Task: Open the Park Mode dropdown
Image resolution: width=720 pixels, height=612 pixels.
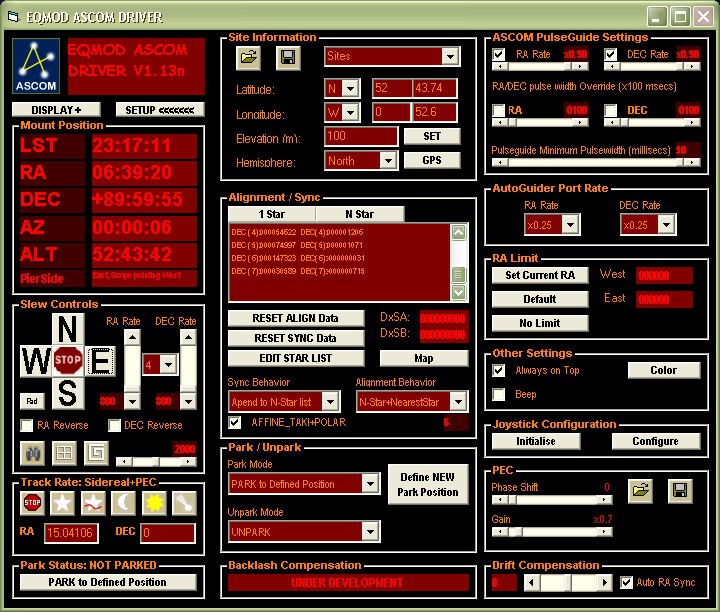Action: (370, 483)
